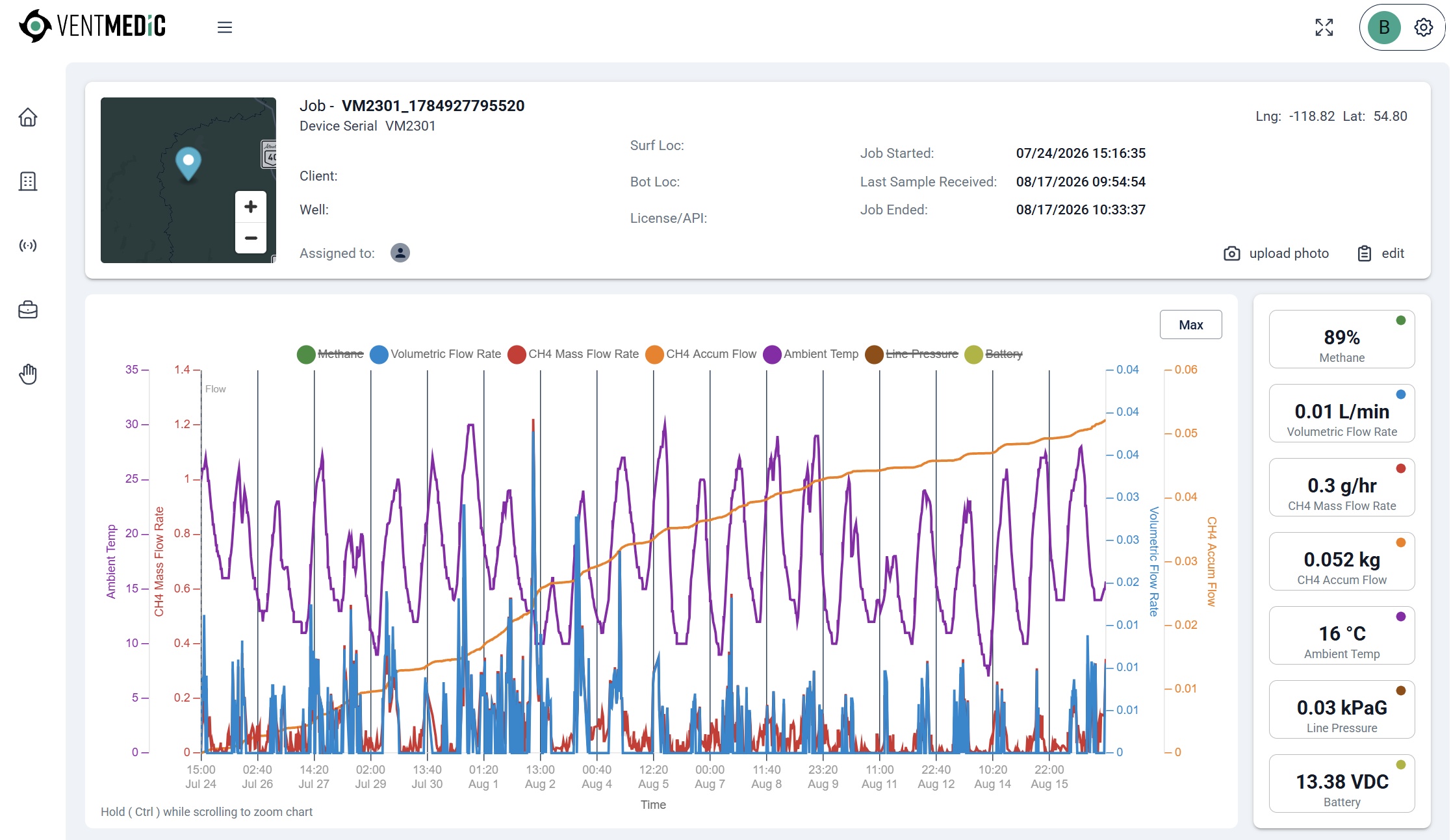This screenshot has height=840, width=1451.
Task: Open the settings gear icon
Action: (x=1424, y=27)
